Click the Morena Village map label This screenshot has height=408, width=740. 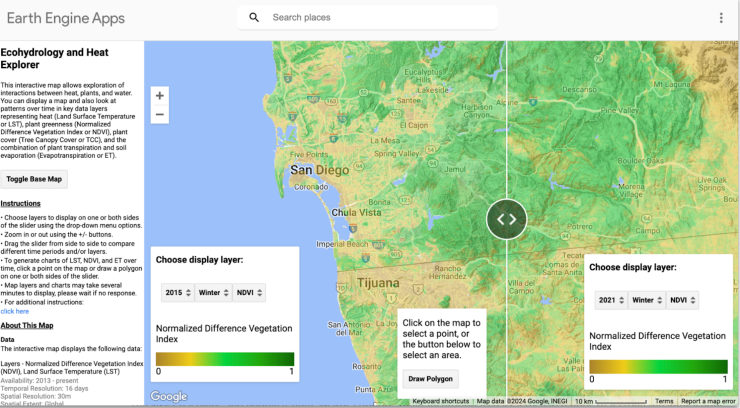(631, 191)
